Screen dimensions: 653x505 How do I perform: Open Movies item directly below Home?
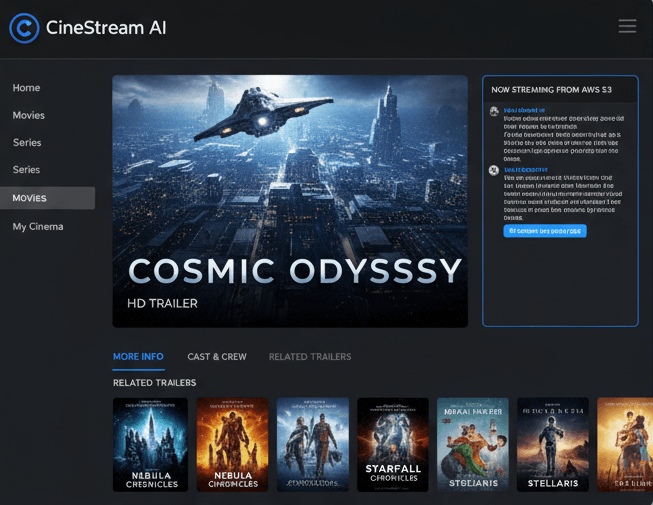coord(28,115)
